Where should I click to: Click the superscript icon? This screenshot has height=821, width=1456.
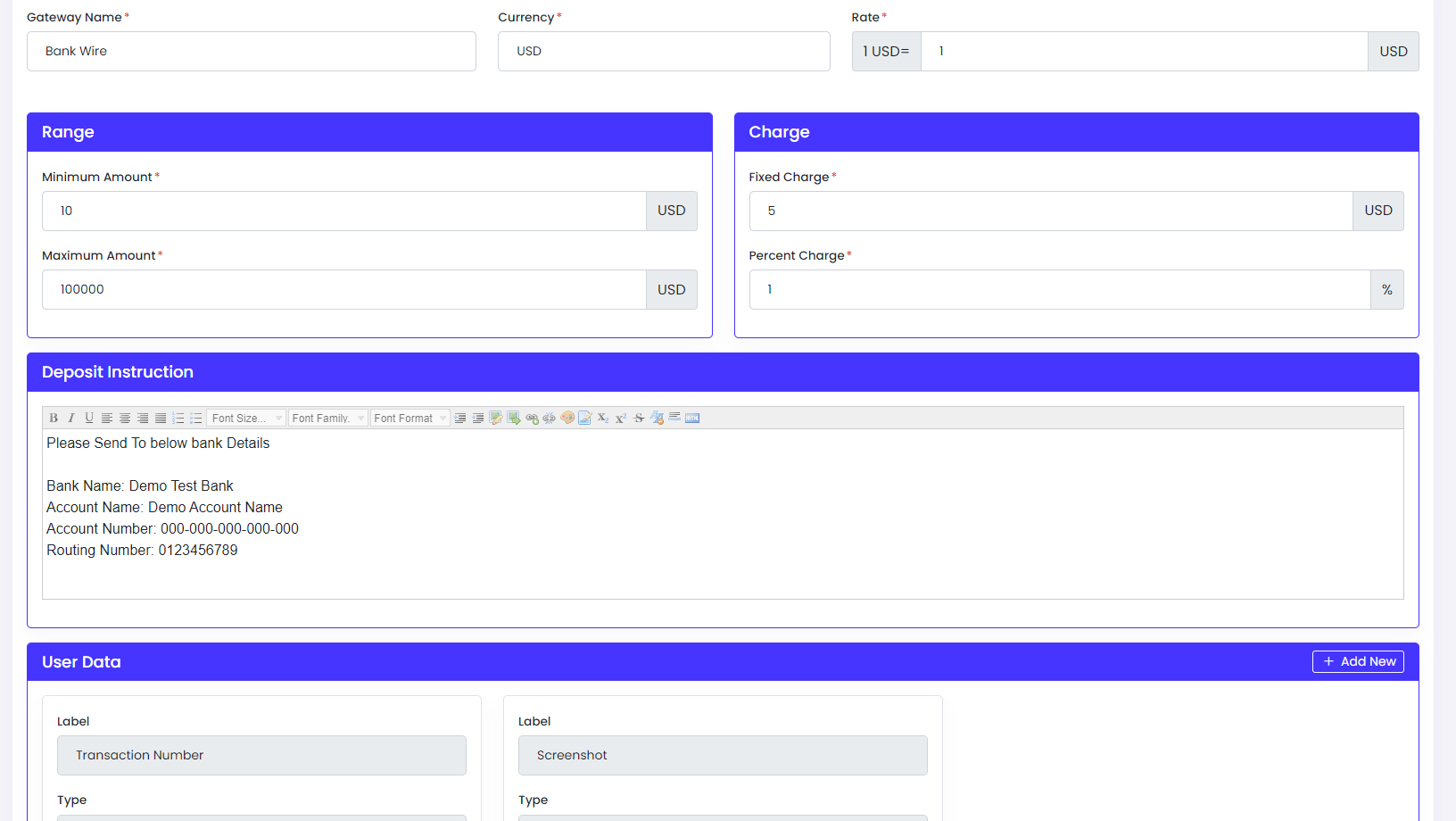(621, 418)
